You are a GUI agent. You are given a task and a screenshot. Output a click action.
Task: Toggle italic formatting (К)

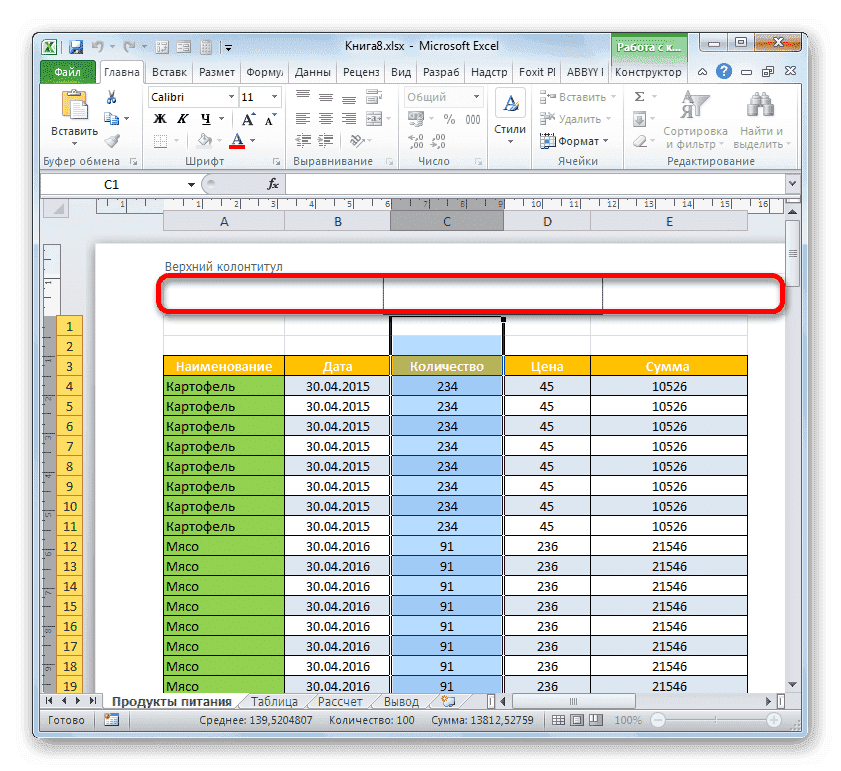point(182,118)
